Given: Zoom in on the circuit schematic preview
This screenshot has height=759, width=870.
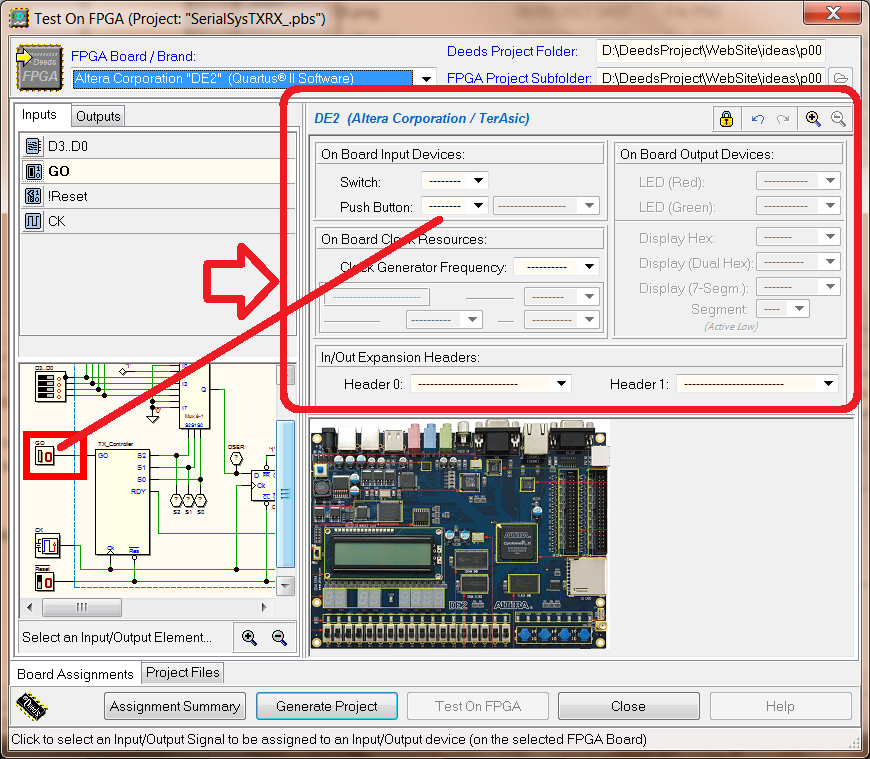Looking at the screenshot, I should [x=249, y=637].
